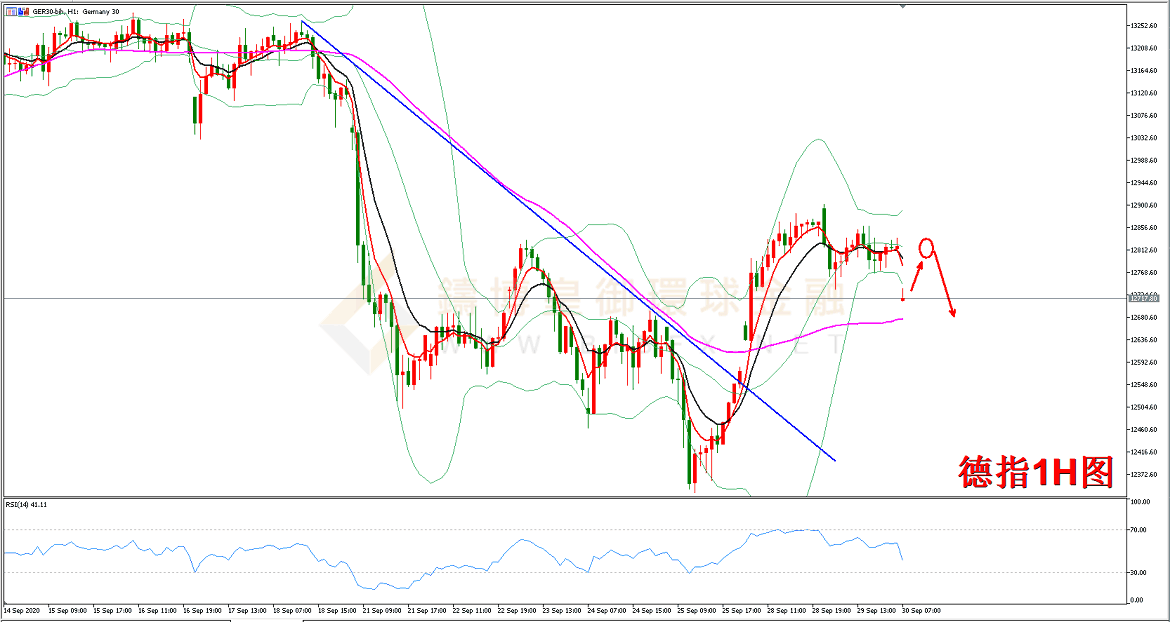Click the red downward arrow annotation
Viewport: 1170px width, 622px height.
(945, 291)
